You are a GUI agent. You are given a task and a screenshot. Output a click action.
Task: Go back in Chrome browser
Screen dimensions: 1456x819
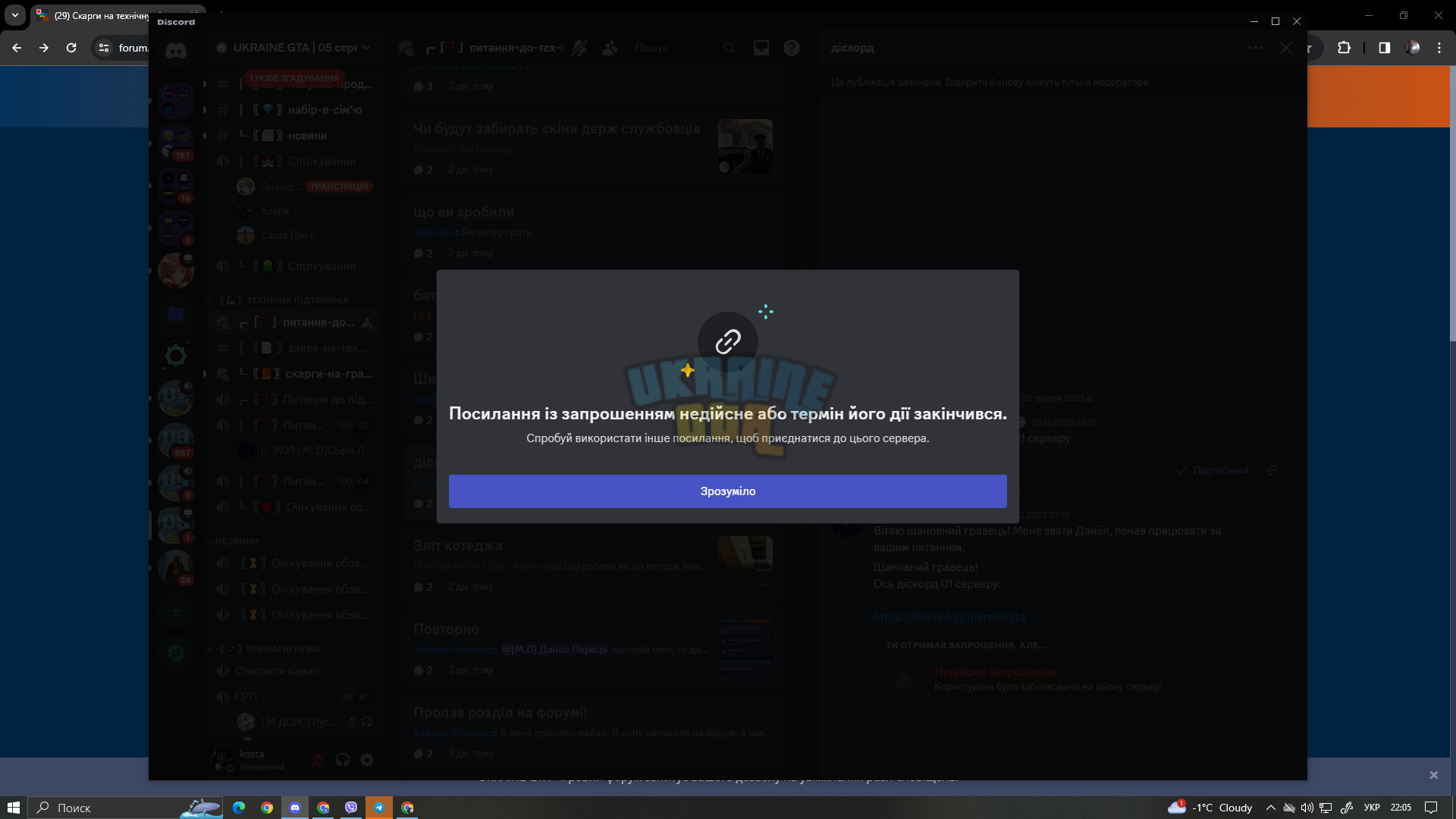tap(17, 48)
